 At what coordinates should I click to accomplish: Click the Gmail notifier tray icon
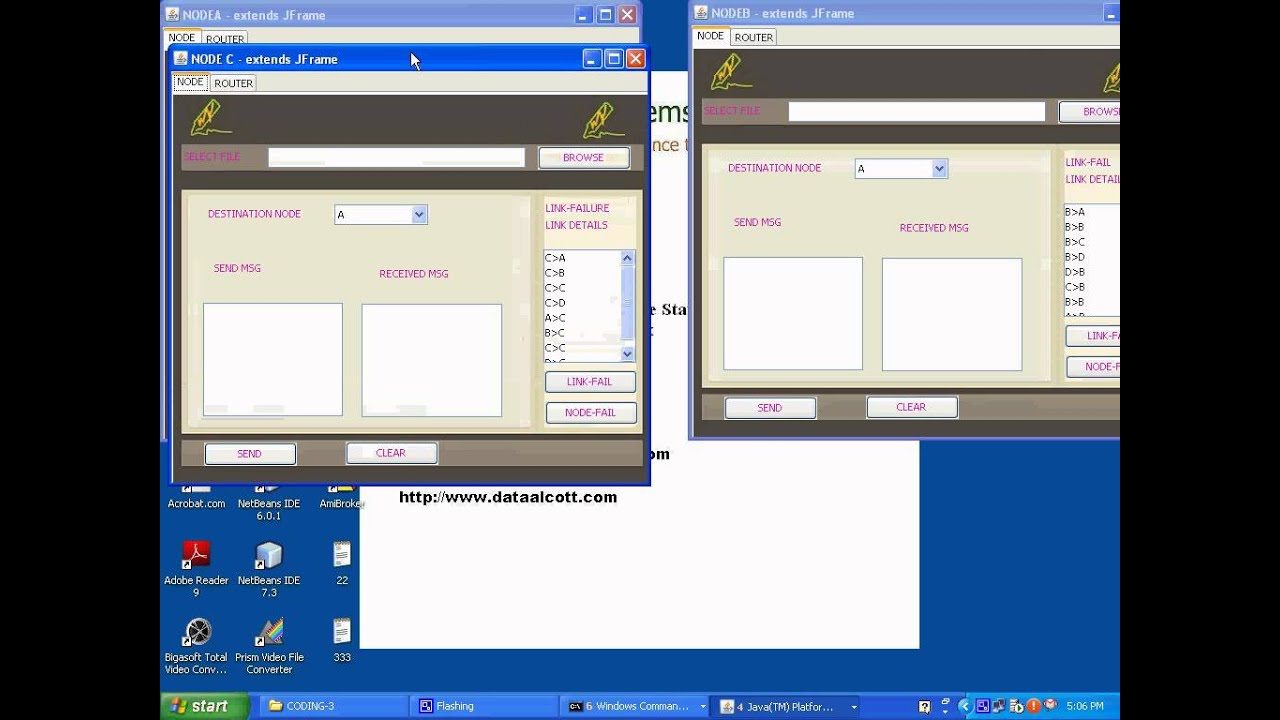click(1050, 704)
